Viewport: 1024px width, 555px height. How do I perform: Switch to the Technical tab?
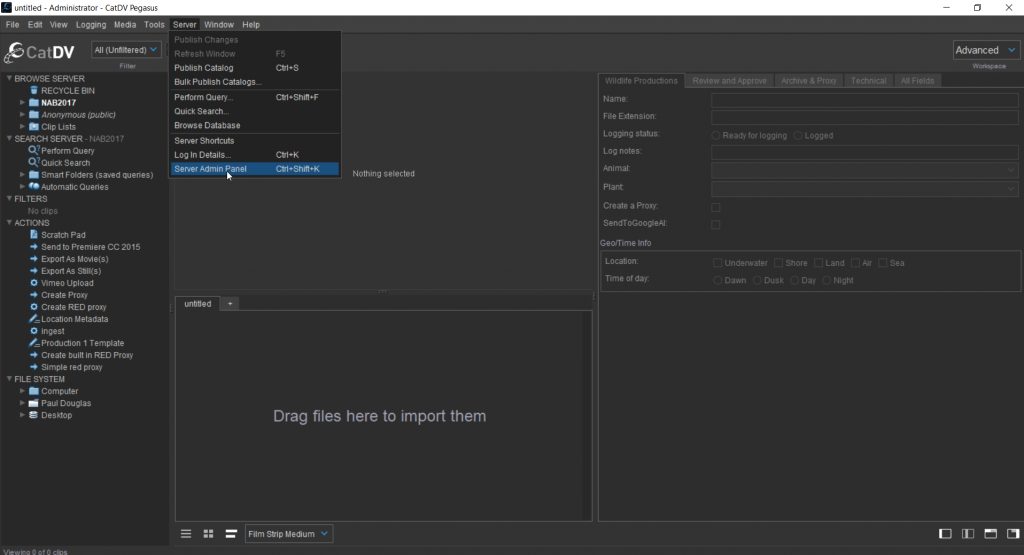(x=868, y=81)
